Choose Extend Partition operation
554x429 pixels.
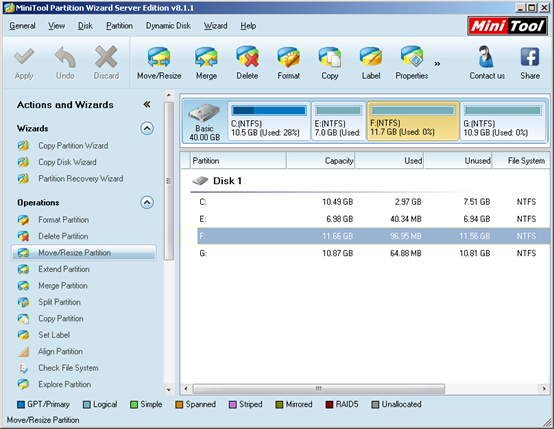click(x=64, y=269)
